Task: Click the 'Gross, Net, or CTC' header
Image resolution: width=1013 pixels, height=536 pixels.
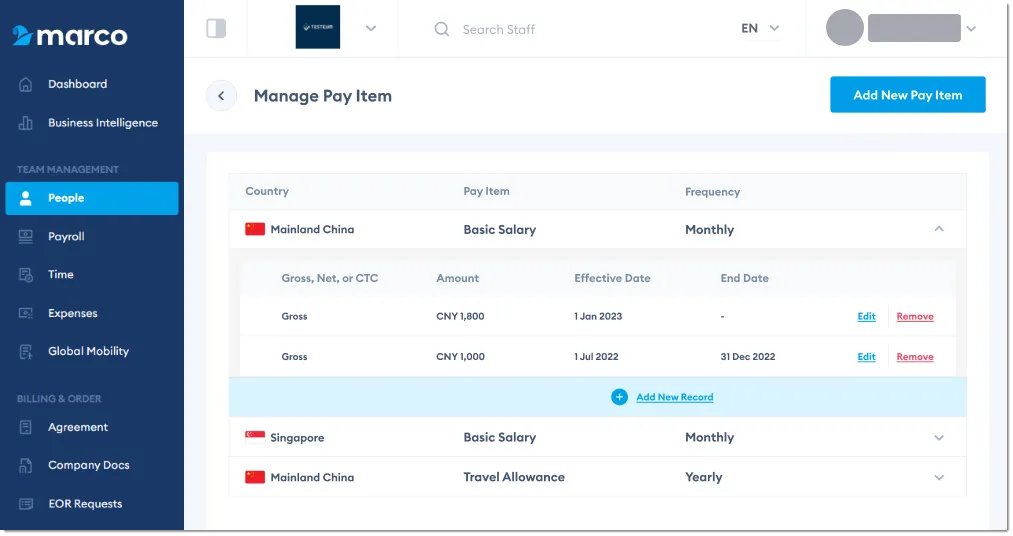Action: [329, 278]
